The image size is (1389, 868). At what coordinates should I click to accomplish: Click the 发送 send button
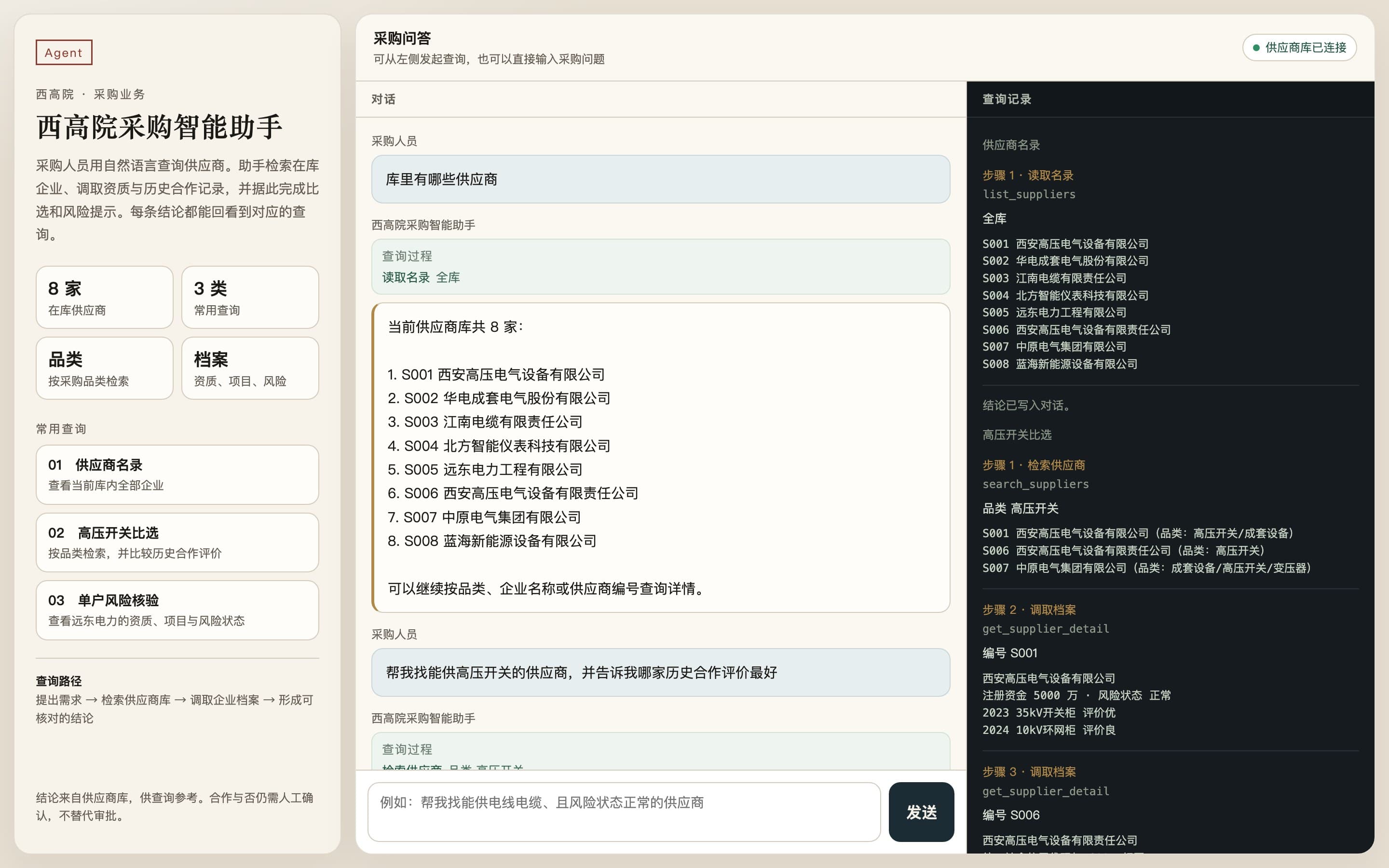tap(921, 812)
